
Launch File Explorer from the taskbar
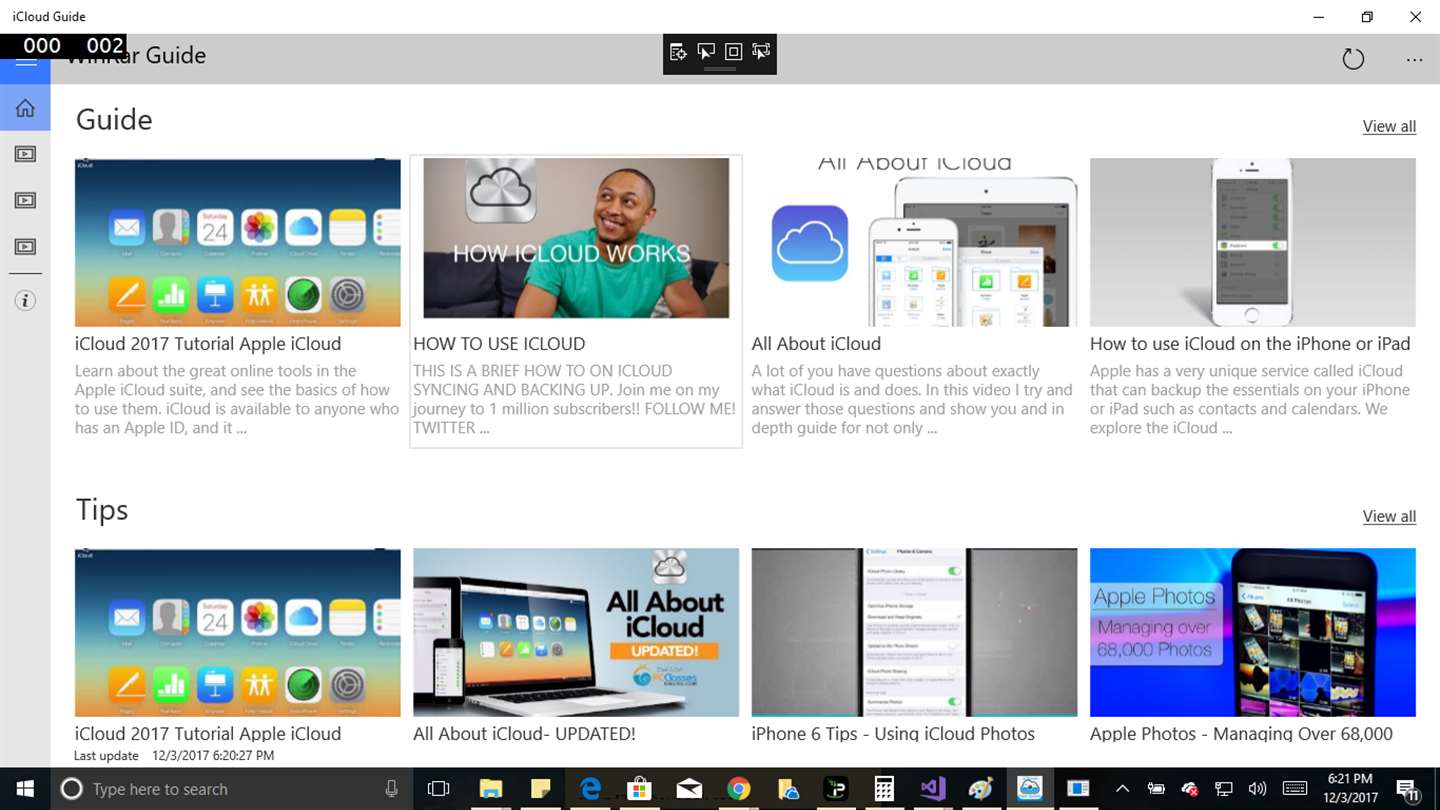490,789
